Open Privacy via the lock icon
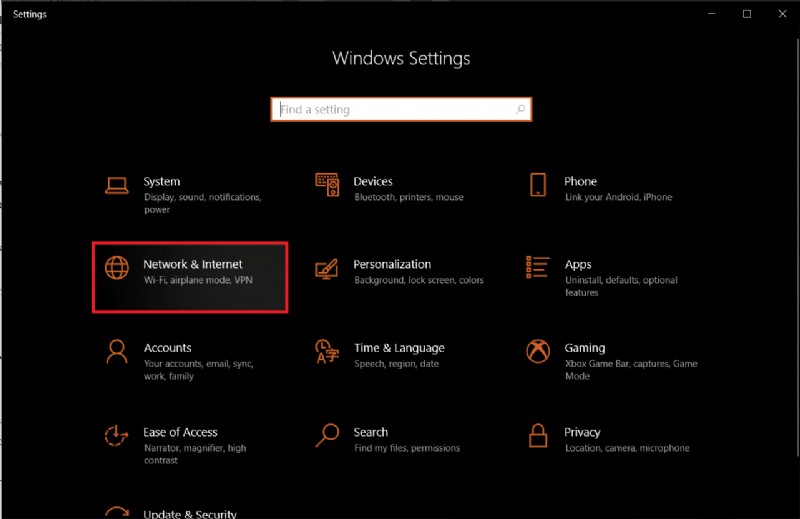Viewport: 800px width, 519px height. pyautogui.click(x=538, y=435)
